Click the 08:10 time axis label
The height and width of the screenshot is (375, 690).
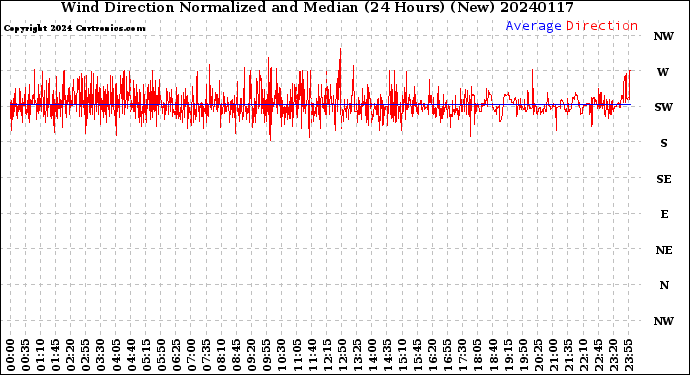tap(221, 355)
